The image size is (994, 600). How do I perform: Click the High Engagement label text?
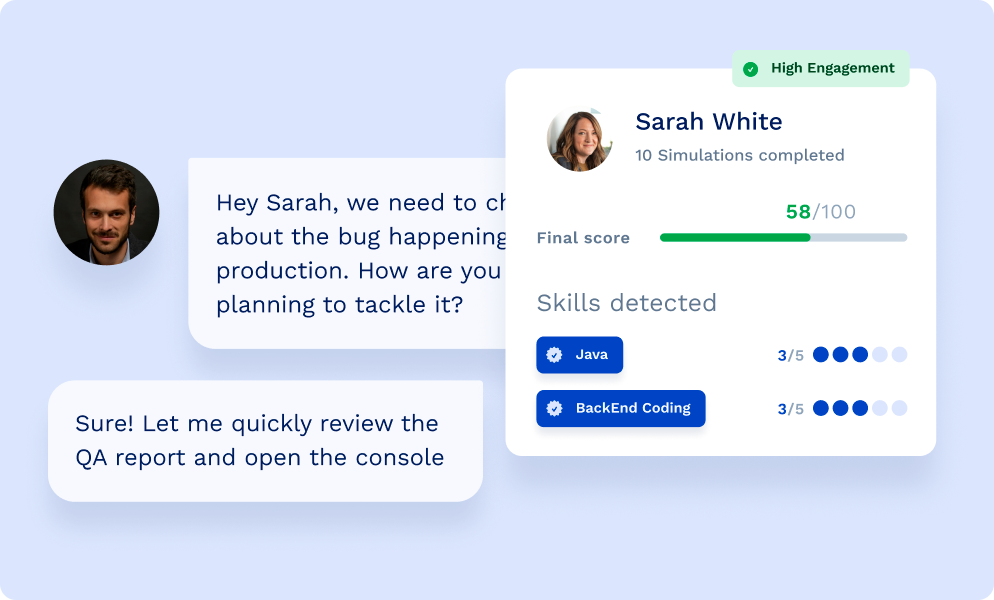click(832, 69)
